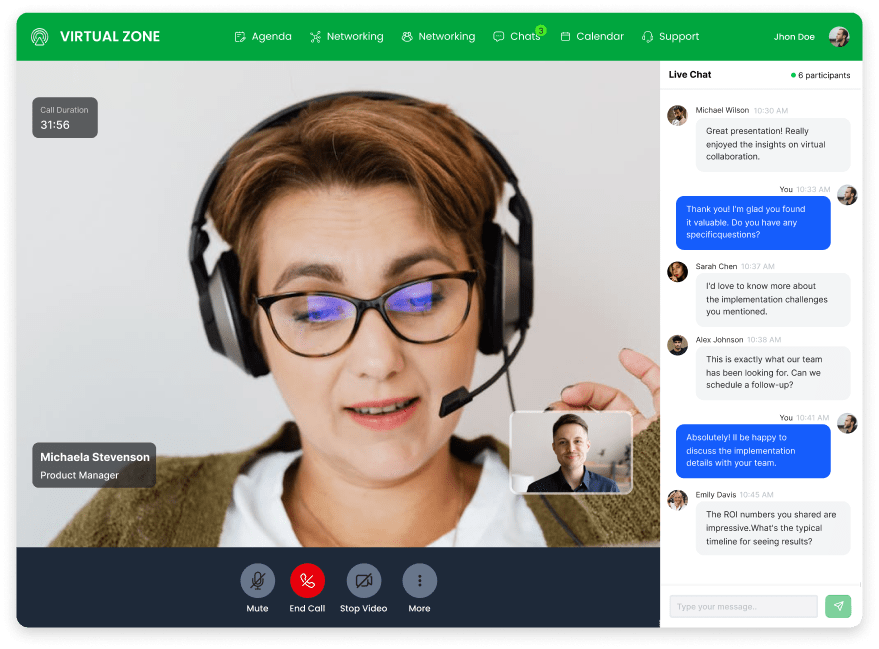Open the Chats speech bubble icon
Image resolution: width=879 pixels, height=649 pixels.
(498, 36)
